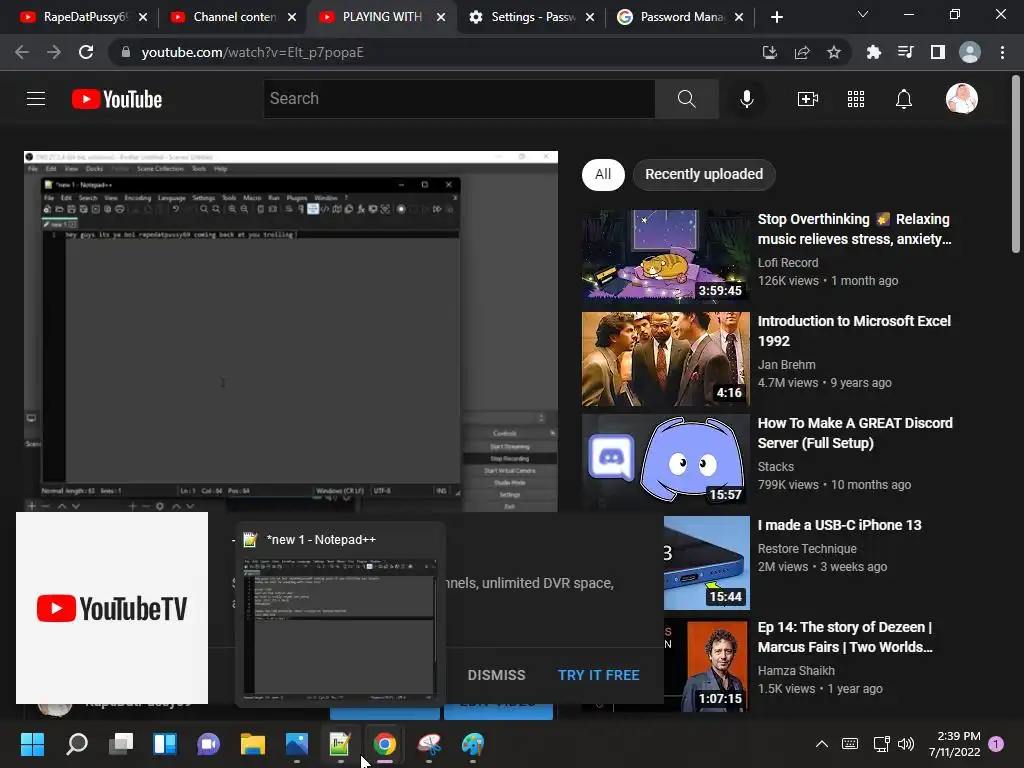This screenshot has height=768, width=1024.
Task: Click the lofi cat video thumbnail
Action: coord(665,257)
